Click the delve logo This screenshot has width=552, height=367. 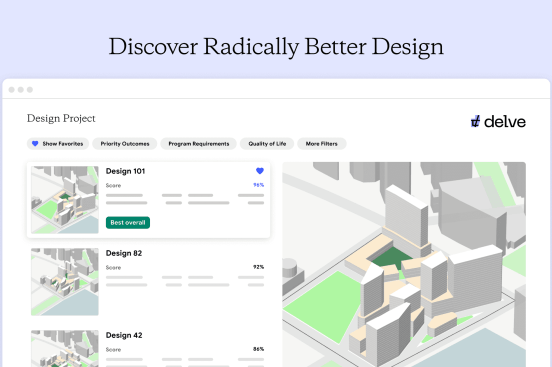coord(498,122)
